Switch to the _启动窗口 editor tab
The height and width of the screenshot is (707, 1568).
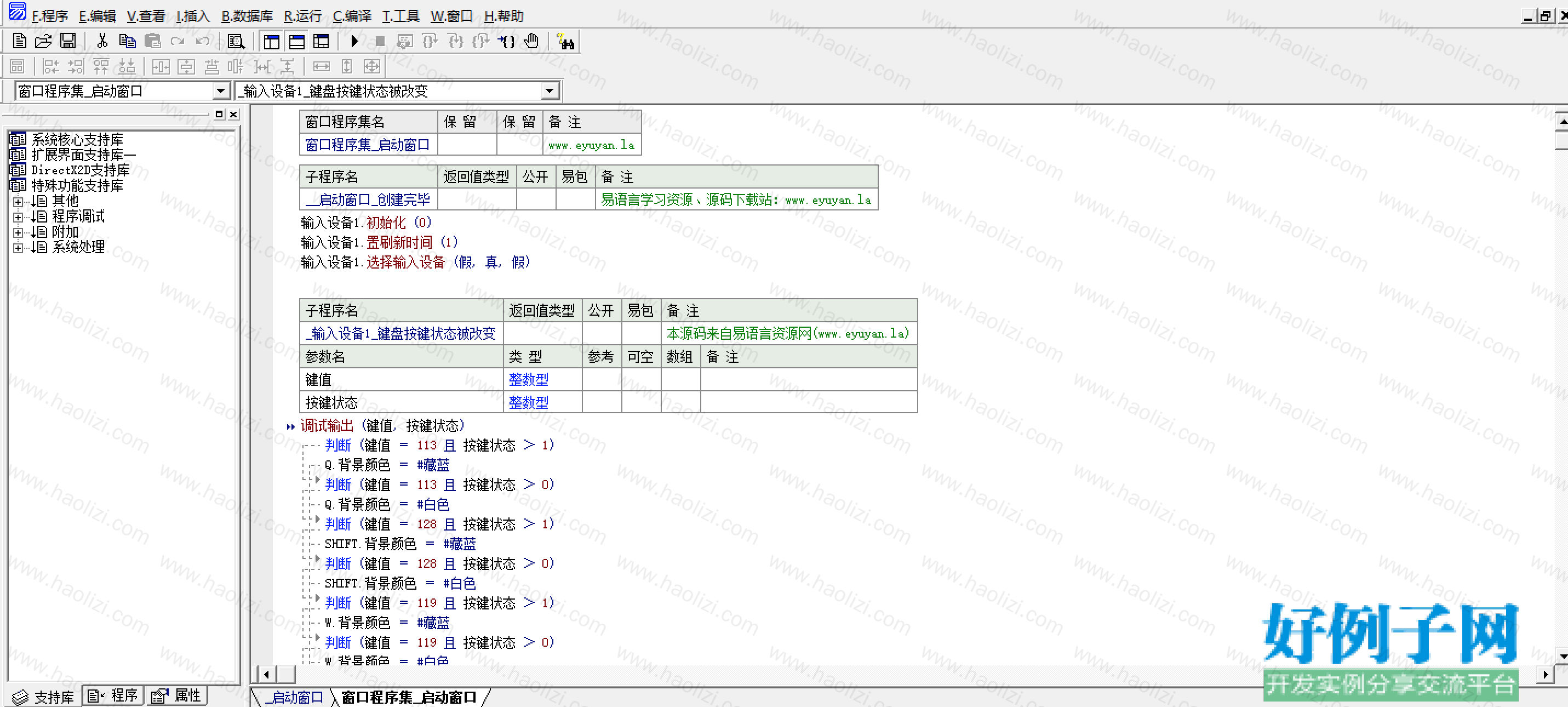click(294, 697)
